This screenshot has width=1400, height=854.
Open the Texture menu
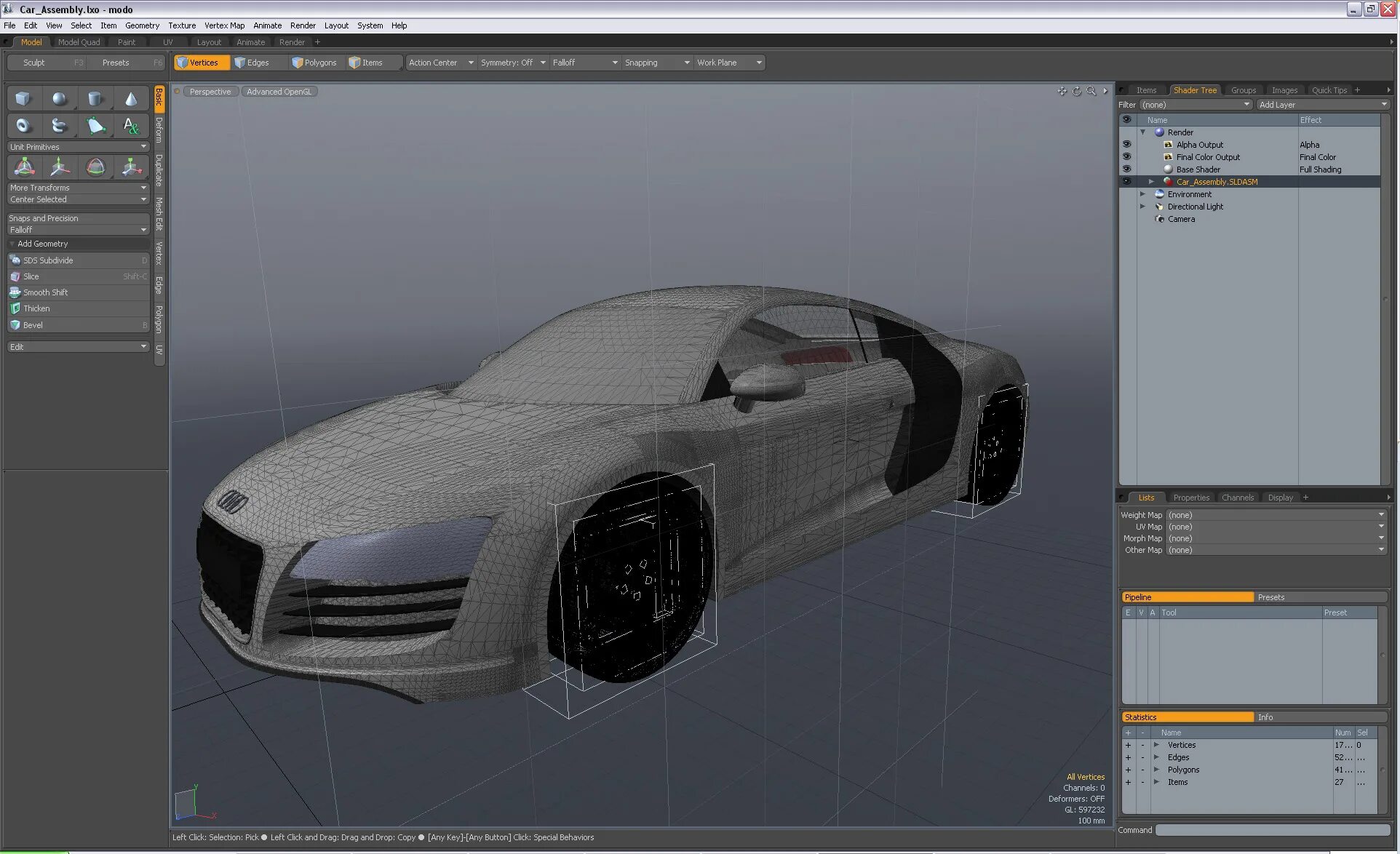pos(182,25)
